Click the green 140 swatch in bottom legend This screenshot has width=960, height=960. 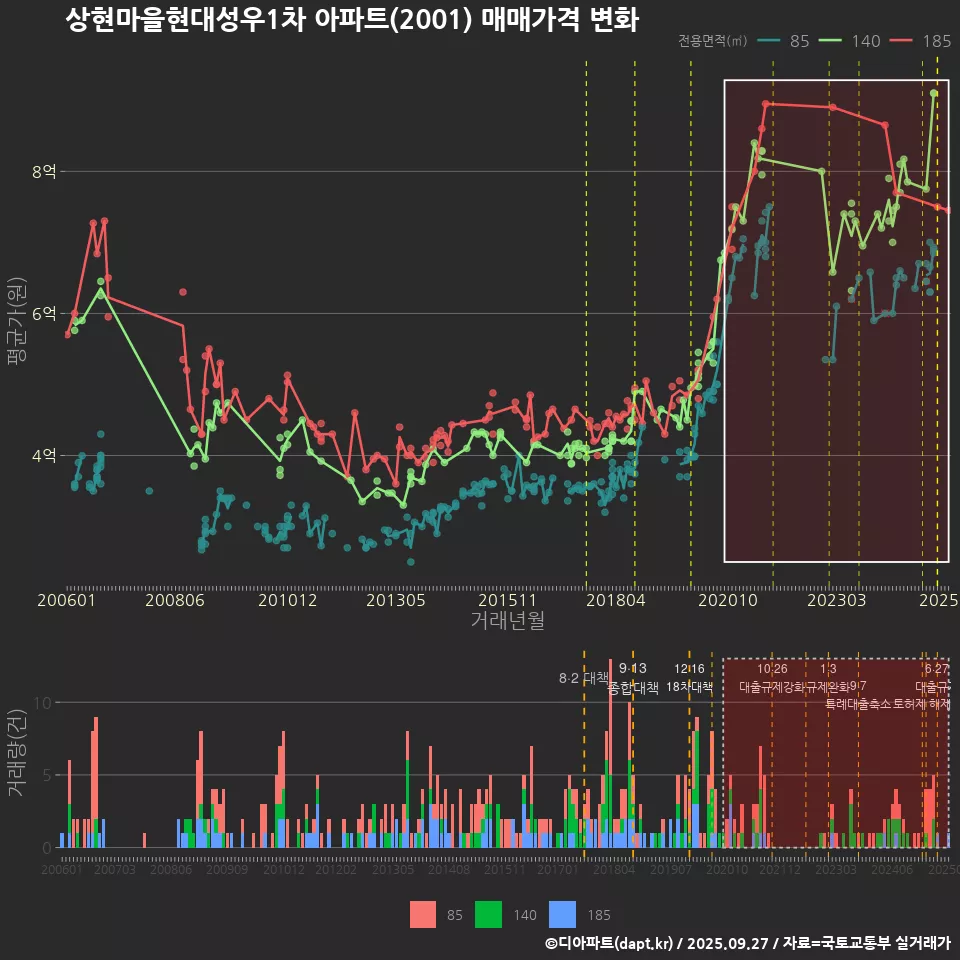(x=488, y=914)
